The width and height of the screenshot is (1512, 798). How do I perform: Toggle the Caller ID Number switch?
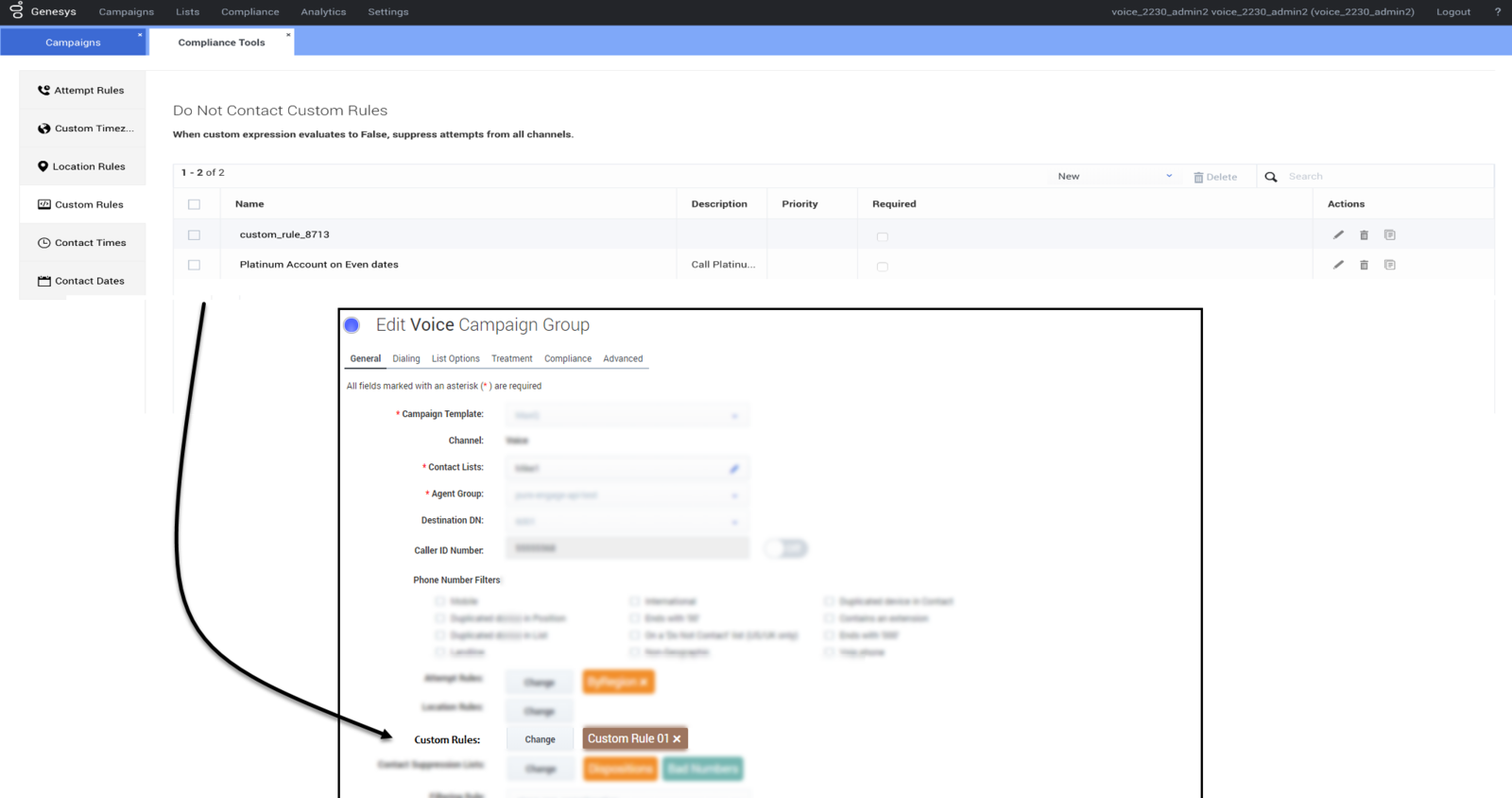pos(786,548)
